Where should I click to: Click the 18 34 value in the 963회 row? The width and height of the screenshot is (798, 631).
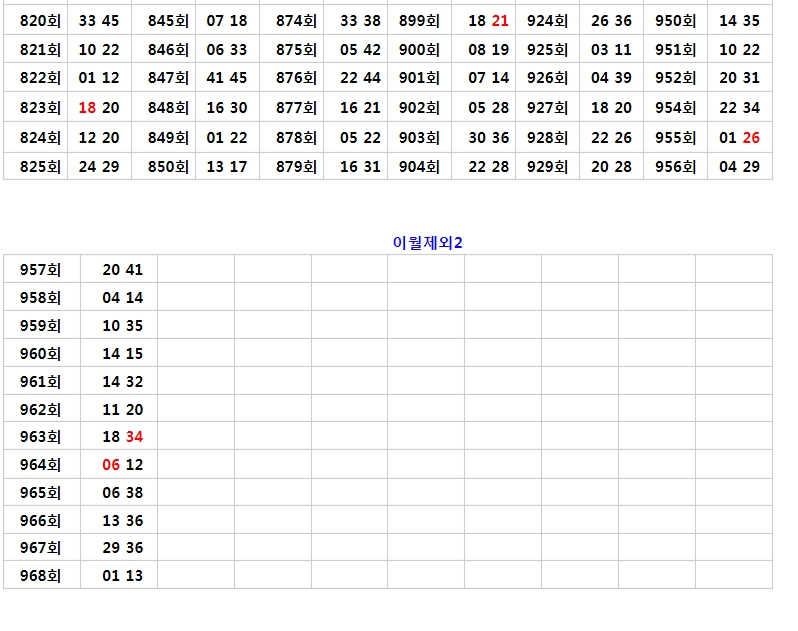122,436
